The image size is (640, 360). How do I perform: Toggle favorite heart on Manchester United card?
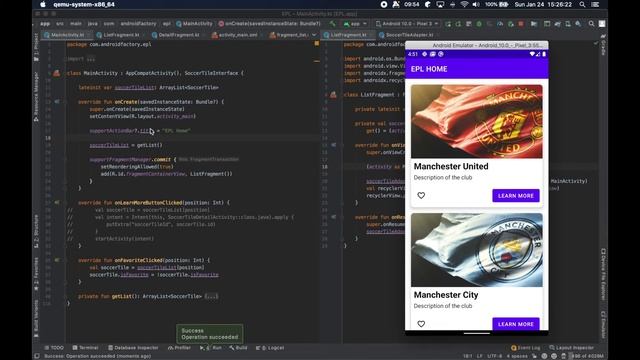421,196
